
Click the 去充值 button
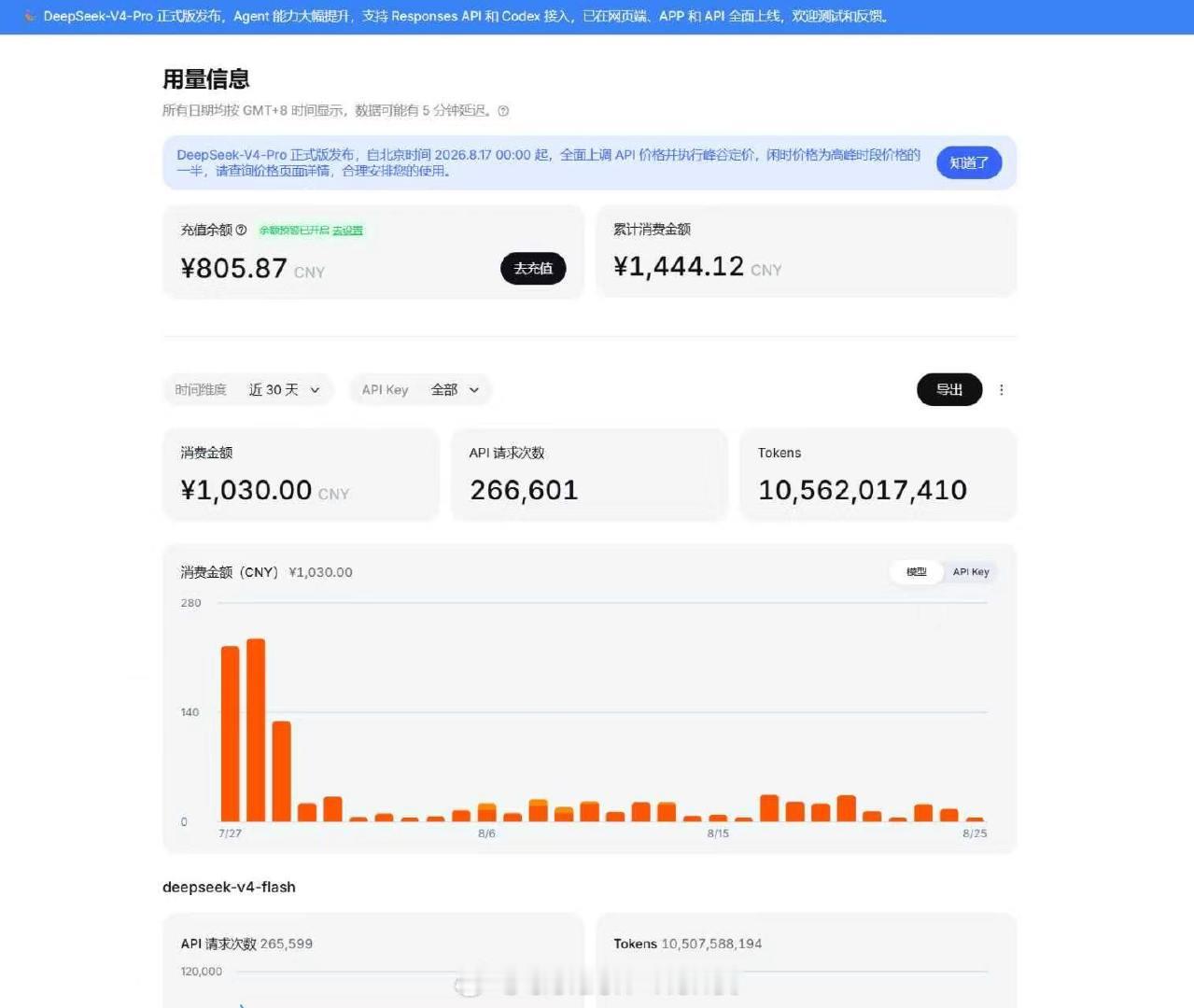click(533, 268)
